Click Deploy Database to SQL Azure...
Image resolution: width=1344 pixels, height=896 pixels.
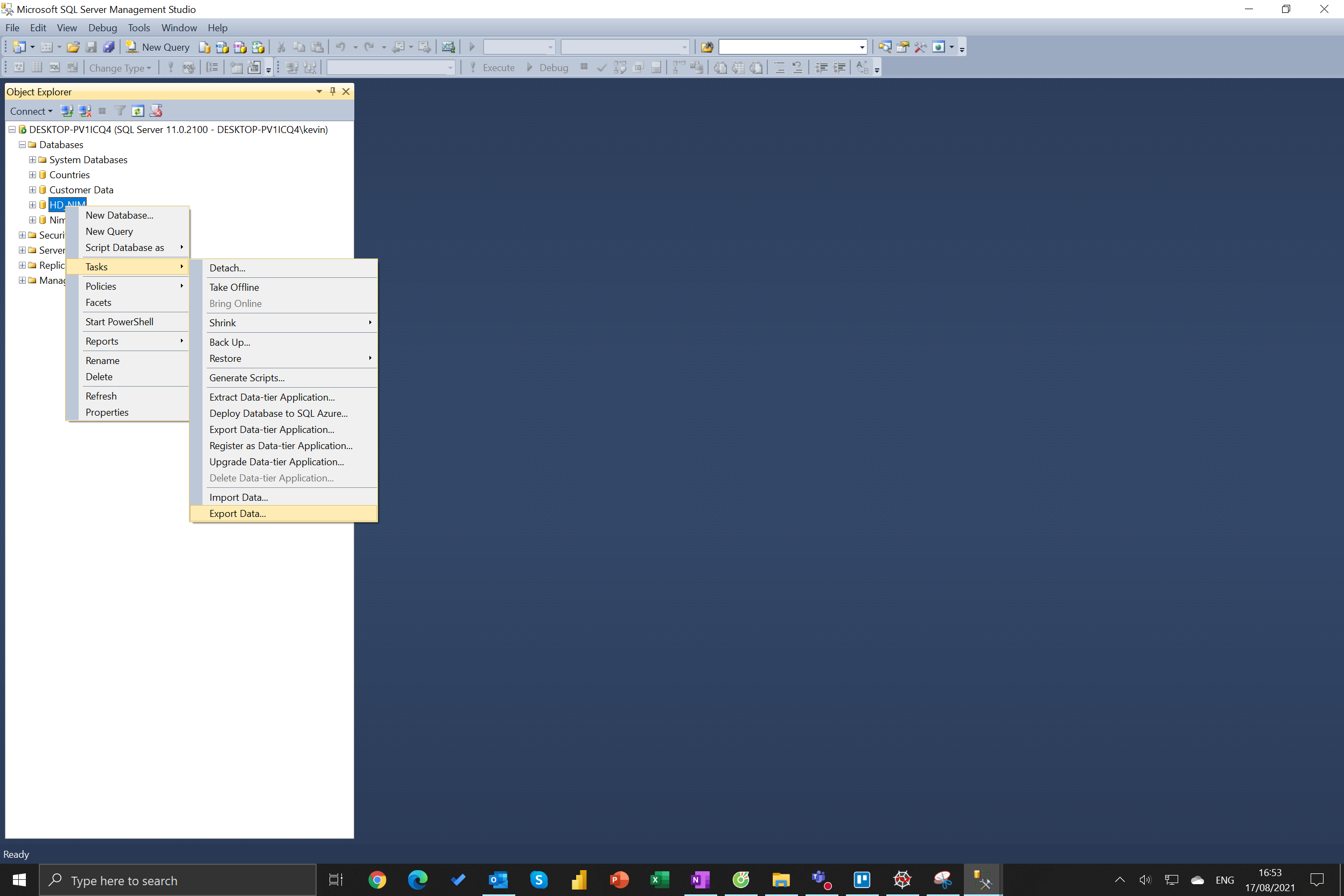(x=284, y=413)
